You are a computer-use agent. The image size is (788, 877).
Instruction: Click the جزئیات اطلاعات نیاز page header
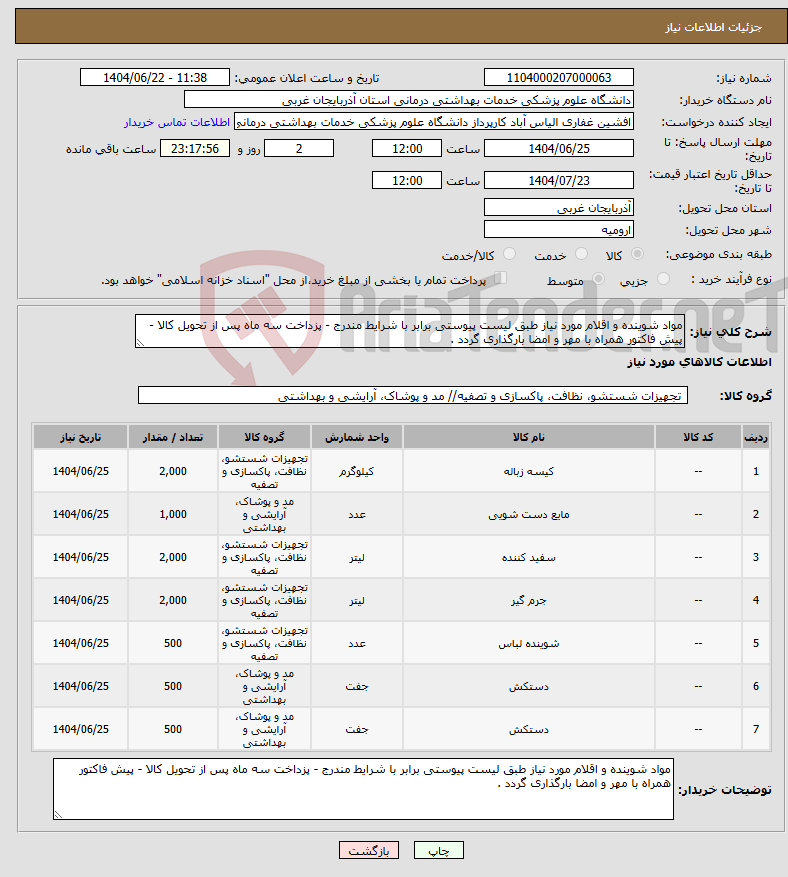click(713, 27)
